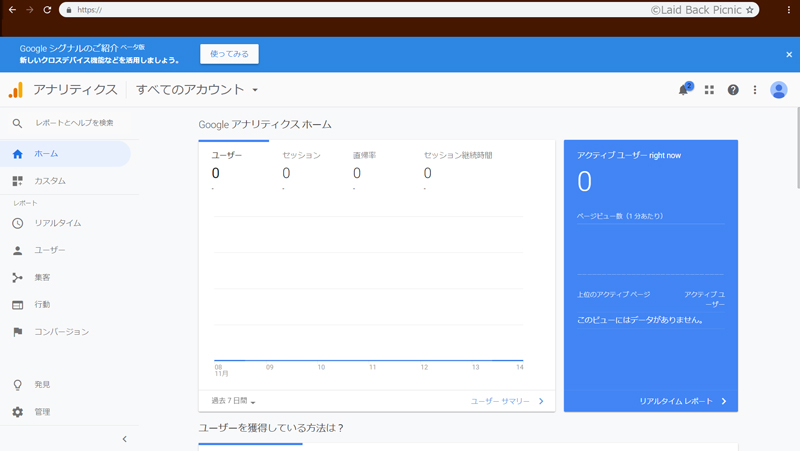The width and height of the screenshot is (800, 451).
Task: Open the リアルタイム レポート link
Action: (x=683, y=401)
